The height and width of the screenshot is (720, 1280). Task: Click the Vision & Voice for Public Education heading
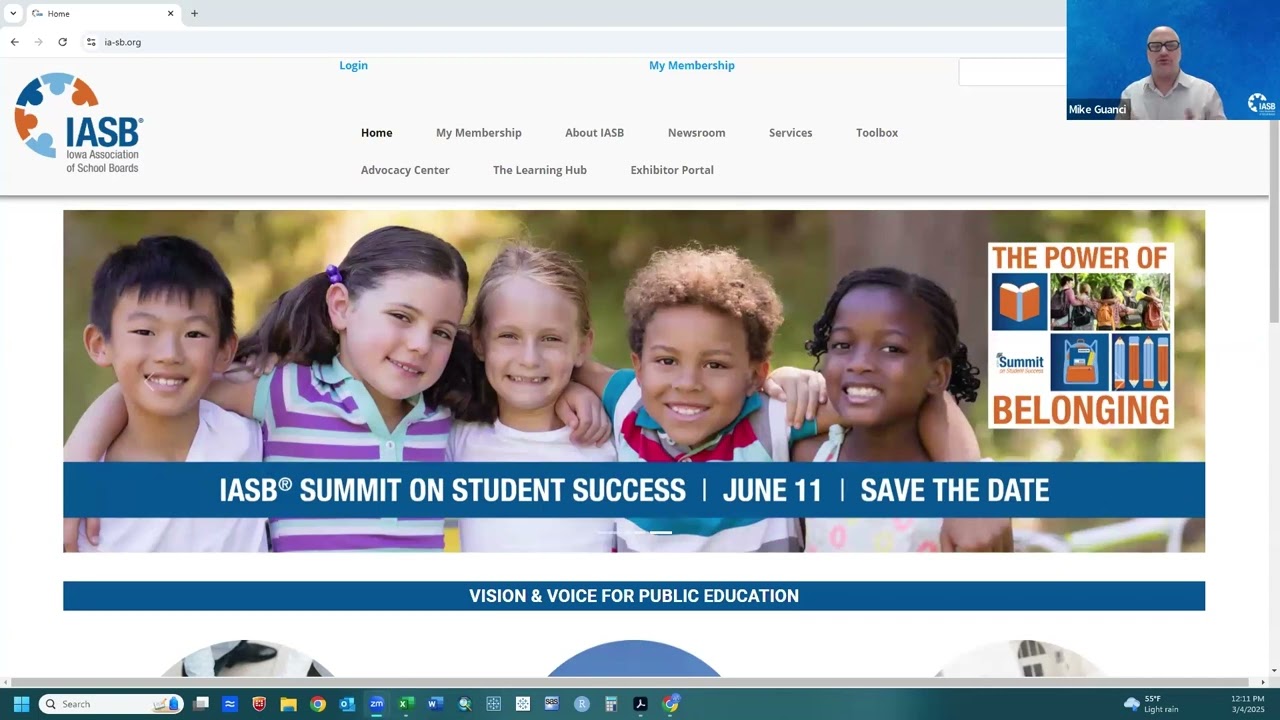[634, 596]
